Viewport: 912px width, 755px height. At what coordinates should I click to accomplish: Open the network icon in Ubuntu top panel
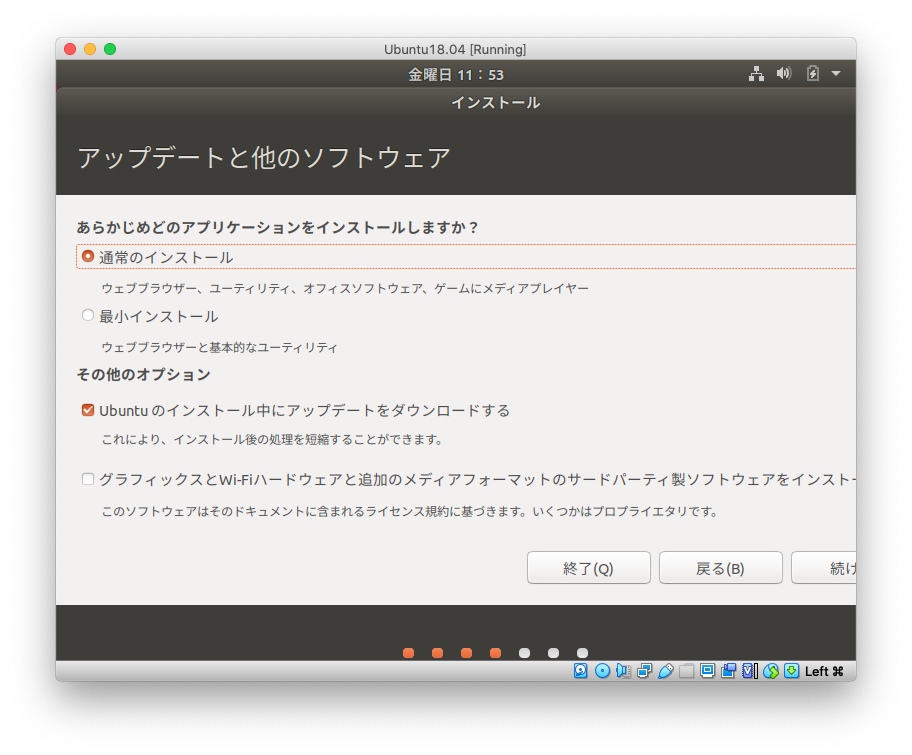758,73
